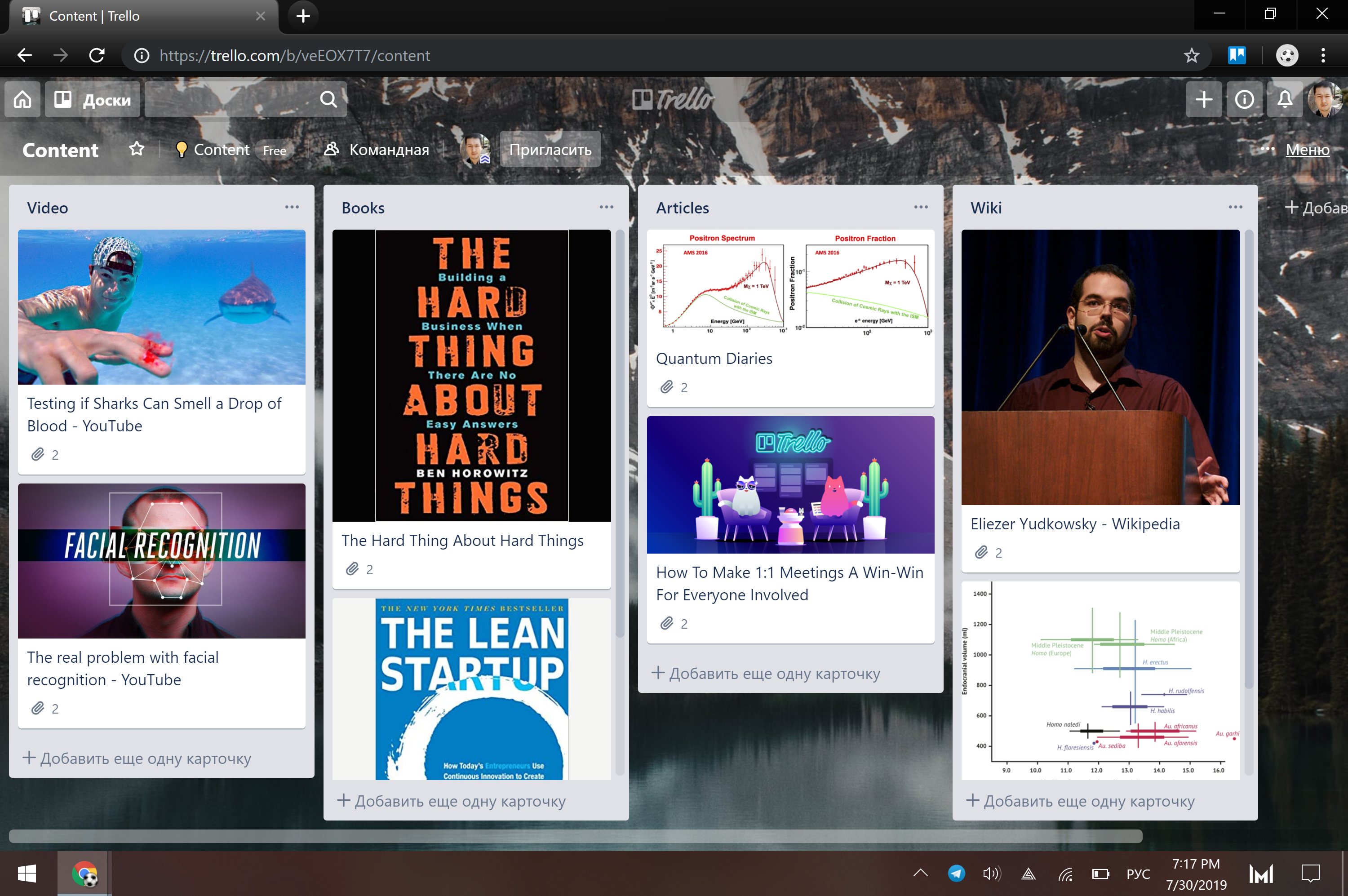Add another card to Video list
The width and height of the screenshot is (1348, 896).
[x=137, y=758]
